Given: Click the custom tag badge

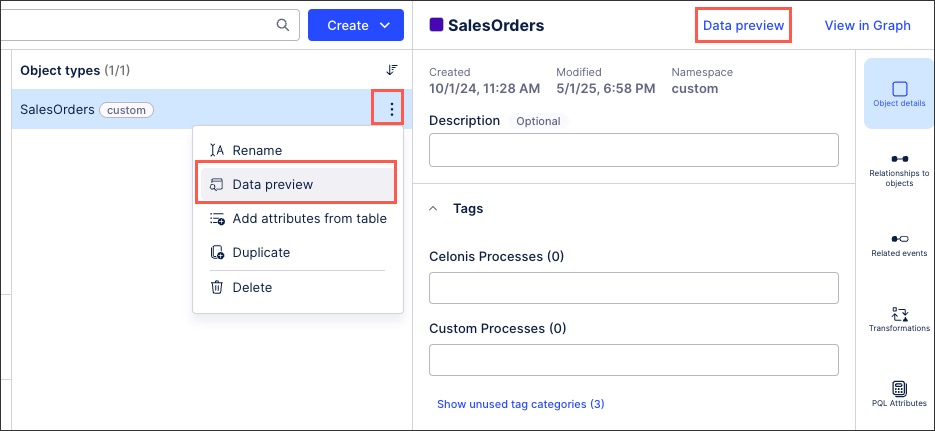Looking at the screenshot, I should tap(126, 110).
